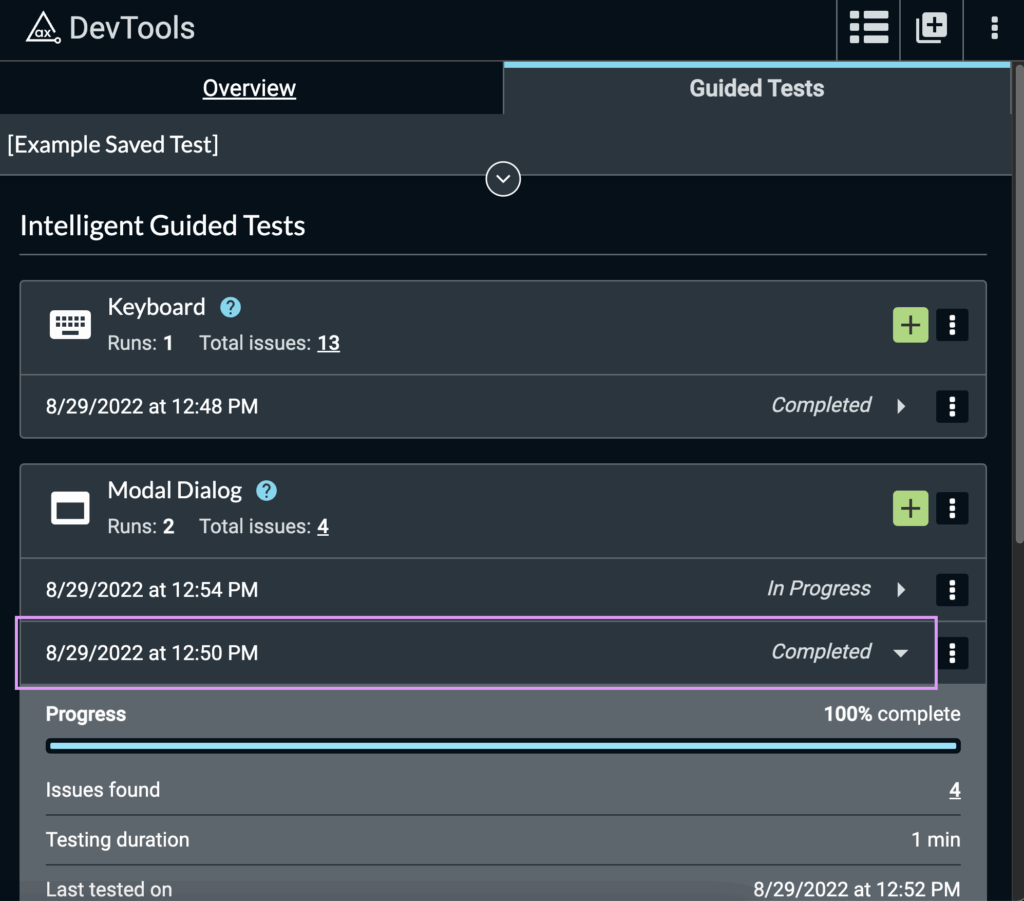Switch to the Overview tab
1024x901 pixels.
tap(249, 88)
